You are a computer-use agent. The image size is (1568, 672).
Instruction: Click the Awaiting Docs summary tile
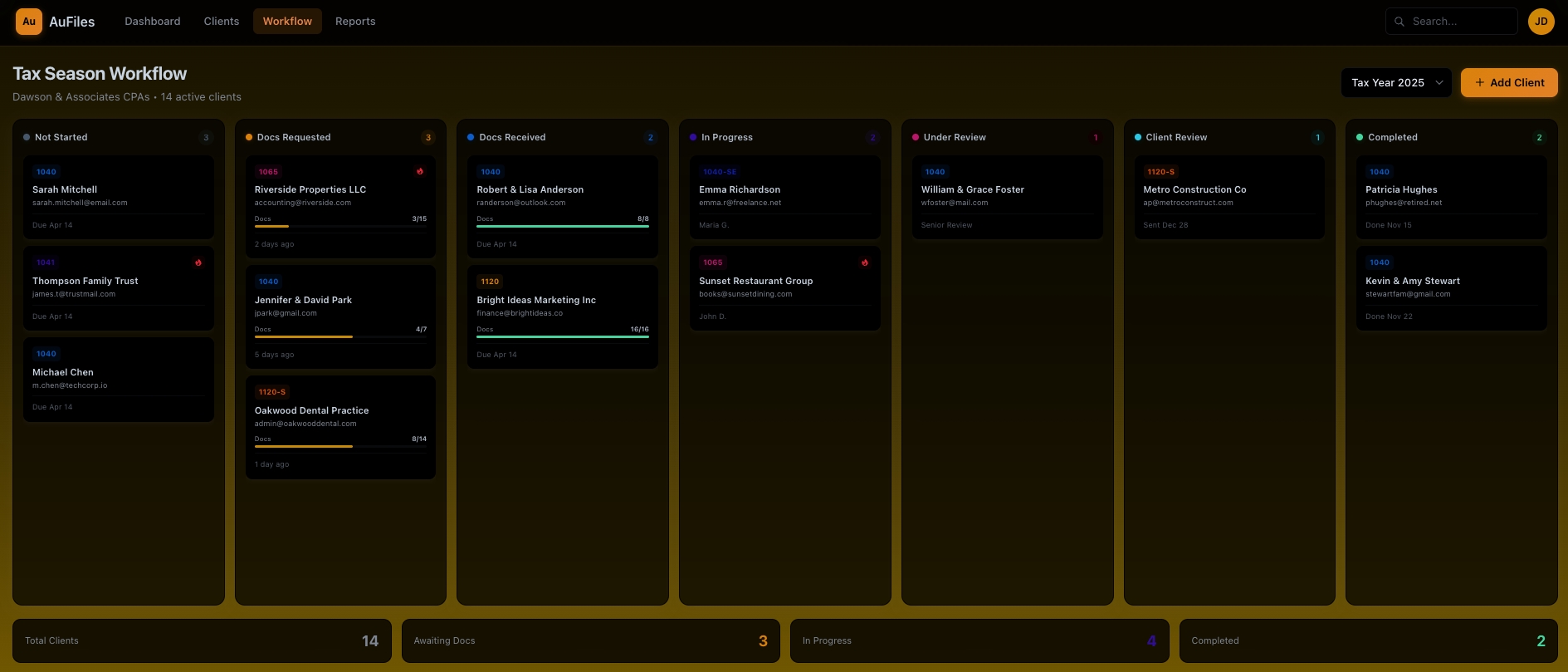[591, 640]
